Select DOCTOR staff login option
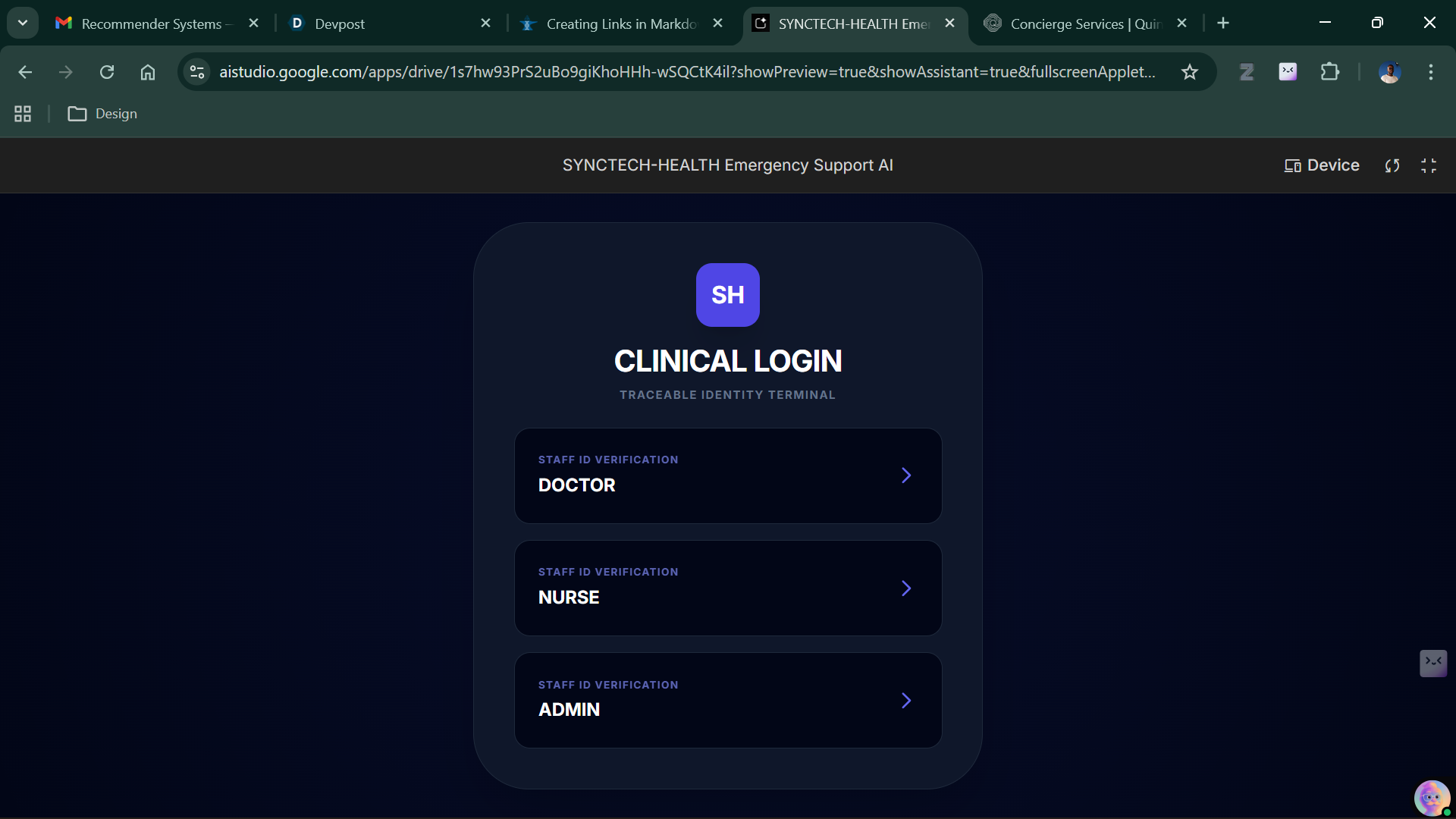Screen dimensions: 1456x819 728,475
